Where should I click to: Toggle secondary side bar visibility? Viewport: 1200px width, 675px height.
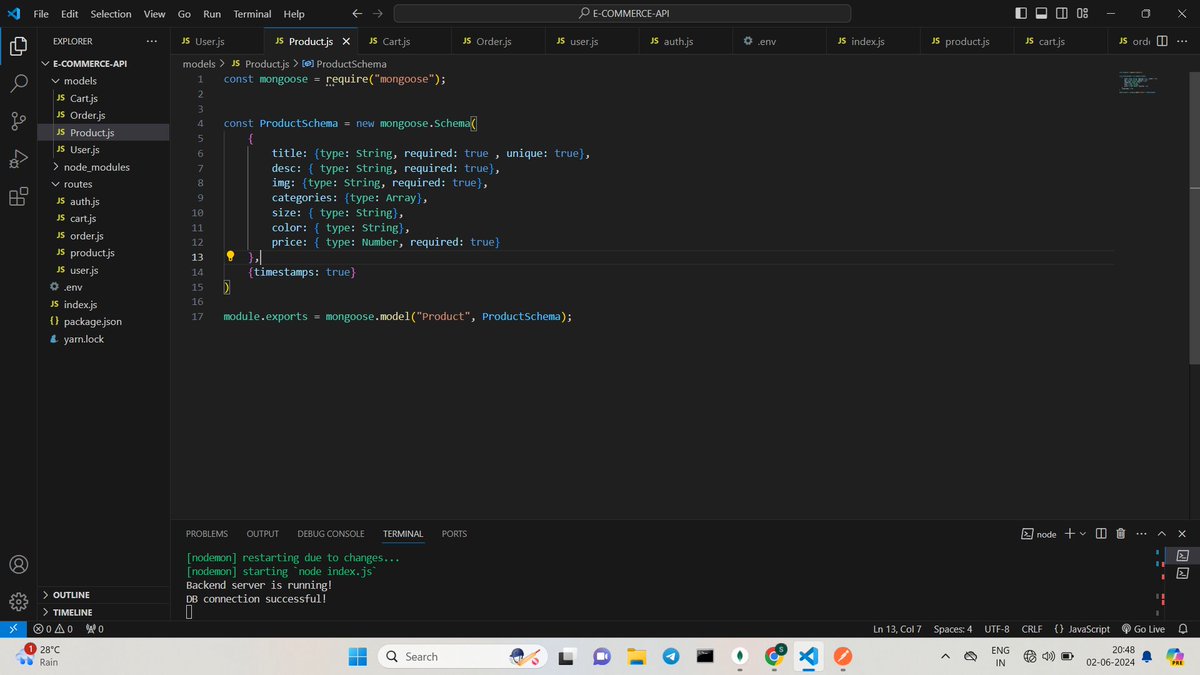click(1062, 14)
